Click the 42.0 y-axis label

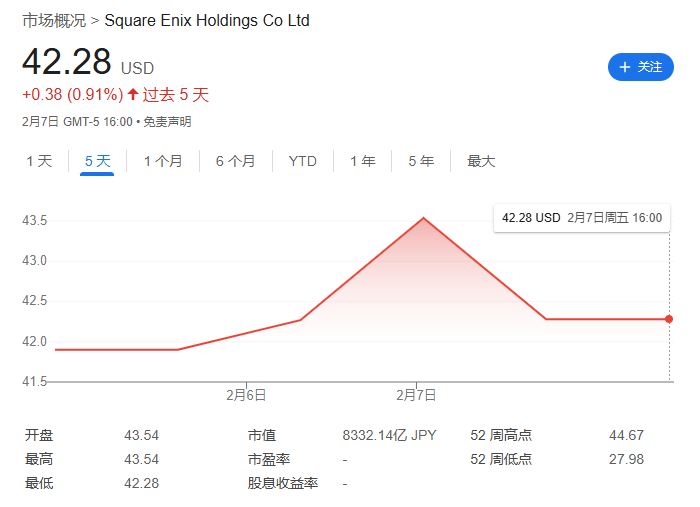[34, 342]
